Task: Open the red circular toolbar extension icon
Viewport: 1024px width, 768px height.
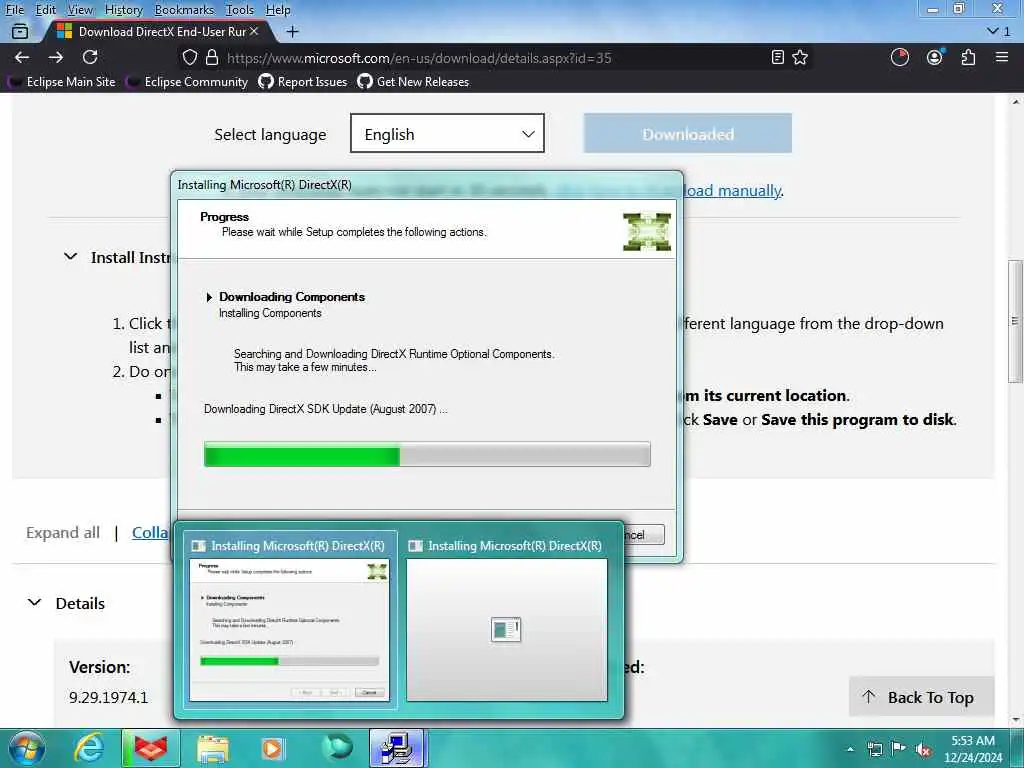Action: click(900, 57)
